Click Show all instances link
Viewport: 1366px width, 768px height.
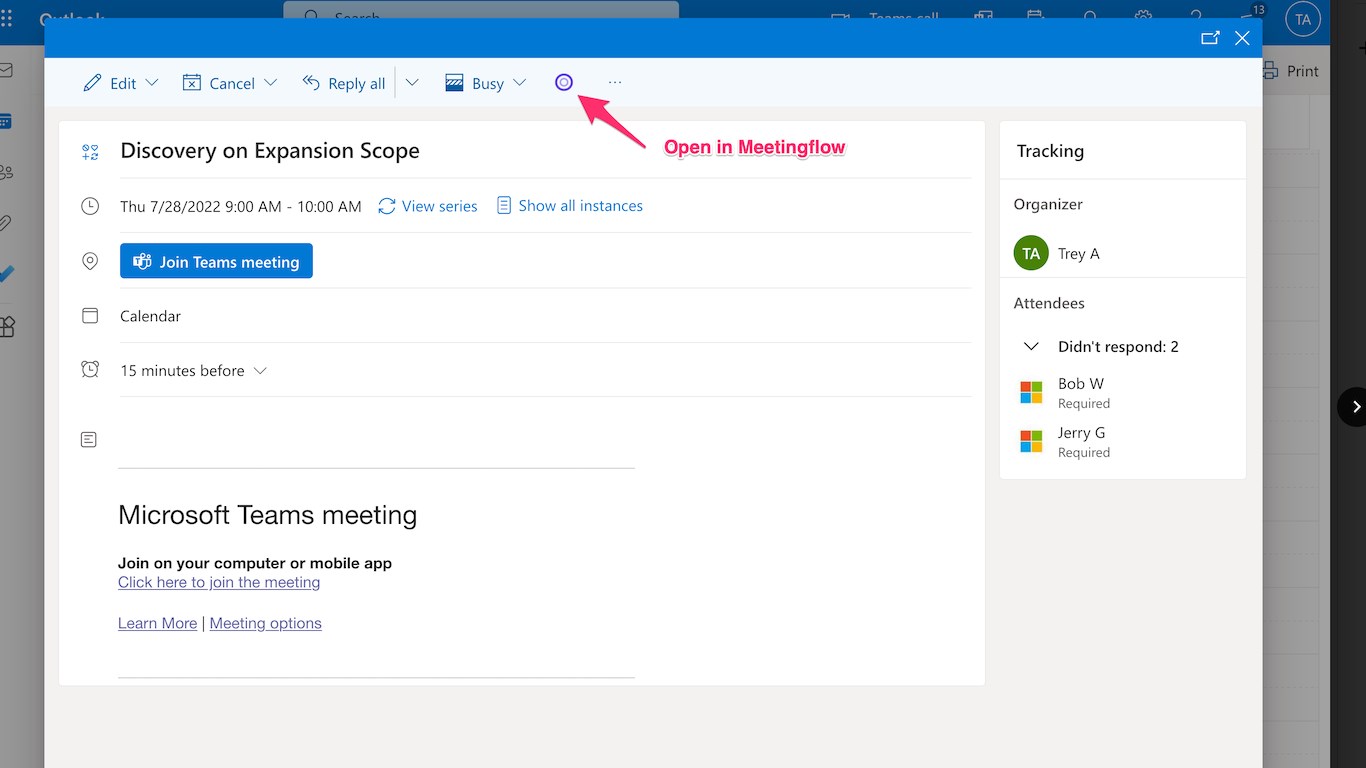570,206
